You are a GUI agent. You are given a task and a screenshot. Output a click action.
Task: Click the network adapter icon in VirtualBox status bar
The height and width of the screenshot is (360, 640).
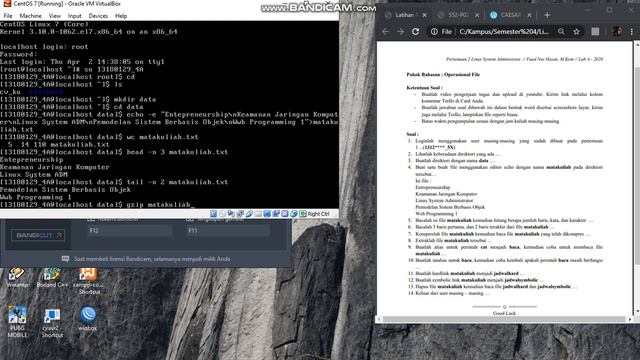coord(240,214)
